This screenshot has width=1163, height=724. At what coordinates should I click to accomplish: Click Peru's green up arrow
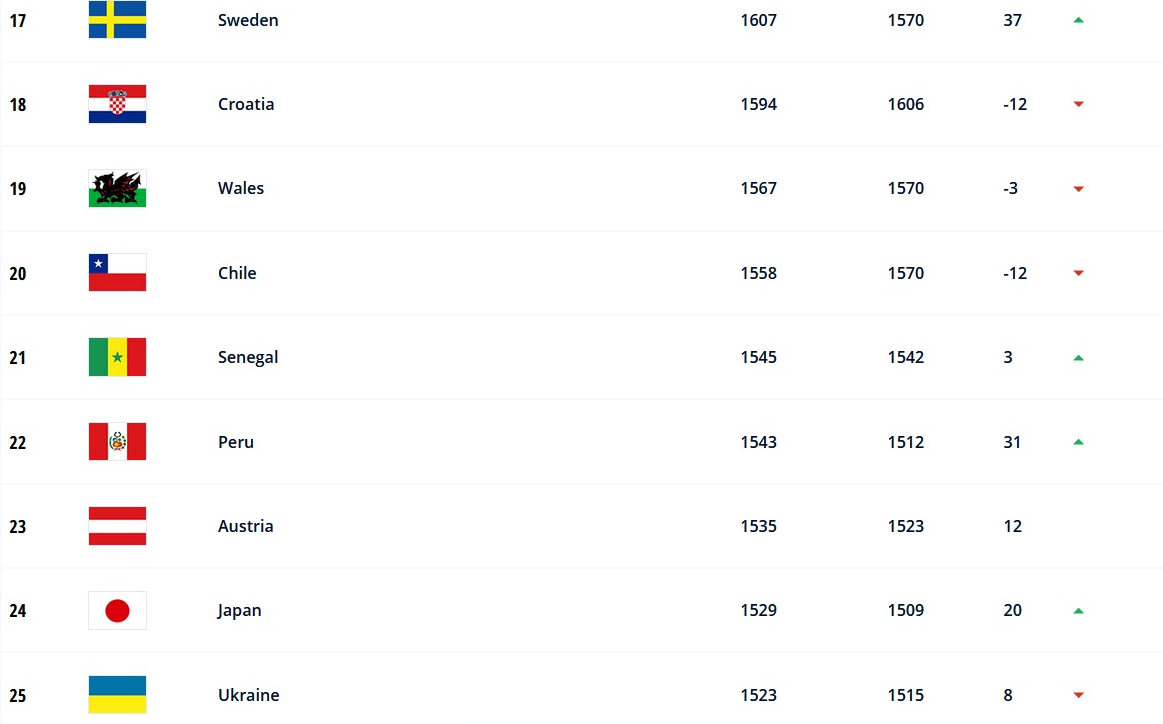coord(1078,441)
